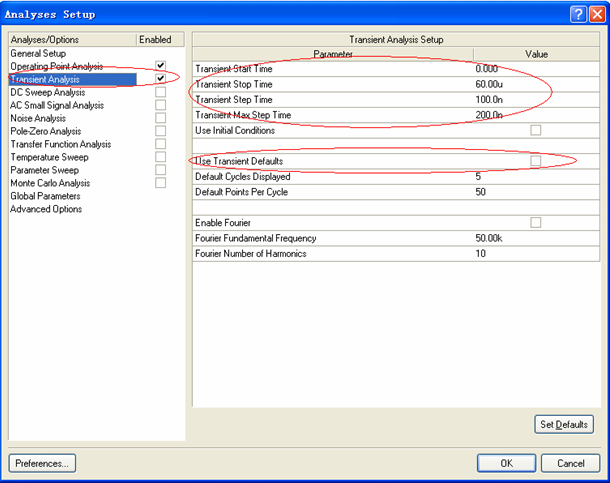The width and height of the screenshot is (610, 483).
Task: Click the Transient Max Step Time label
Action: tap(243, 115)
